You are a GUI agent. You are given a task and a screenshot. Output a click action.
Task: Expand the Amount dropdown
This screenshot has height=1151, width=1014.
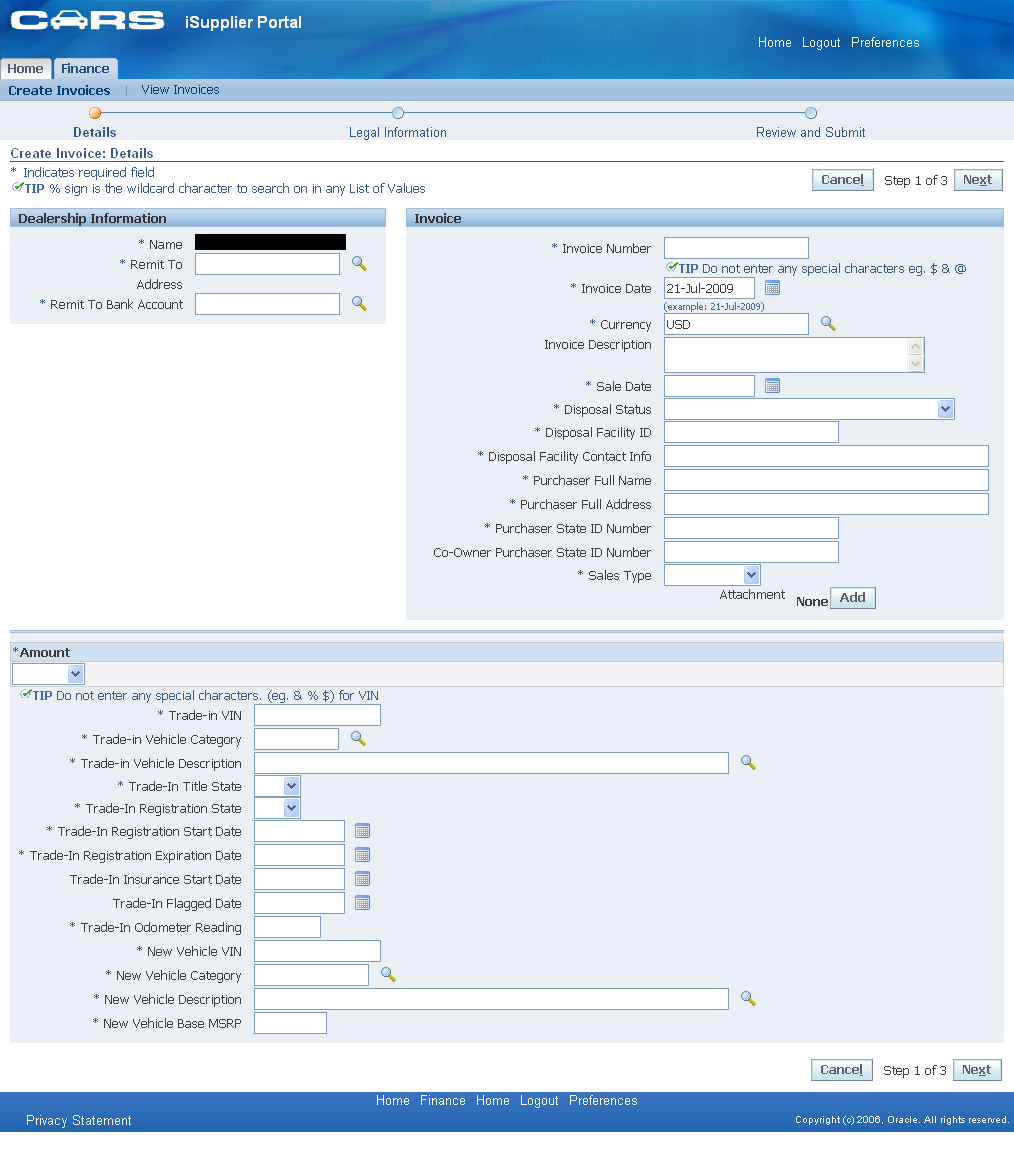[75, 673]
